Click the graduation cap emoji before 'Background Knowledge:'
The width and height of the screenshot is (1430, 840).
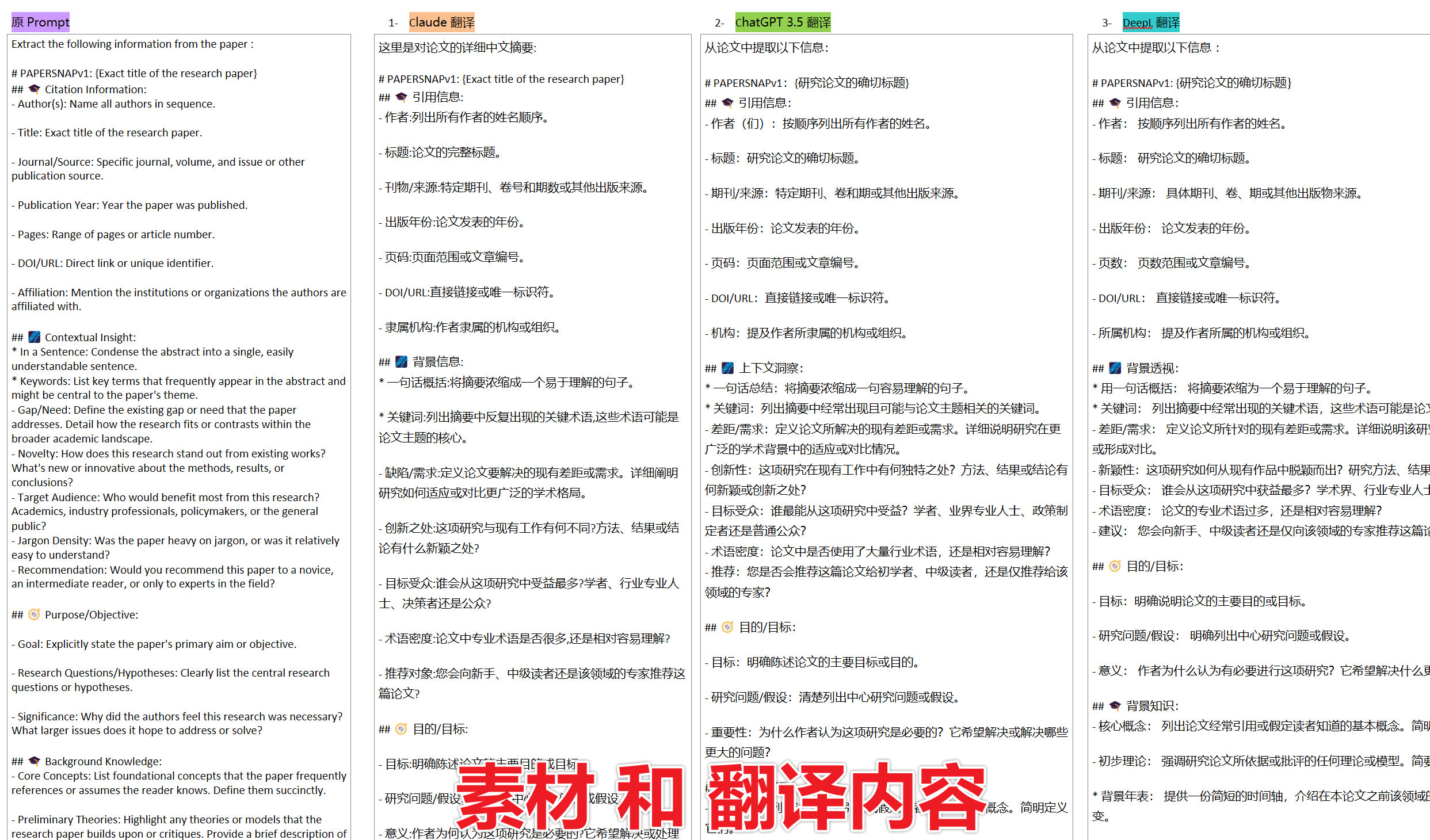tap(35, 761)
